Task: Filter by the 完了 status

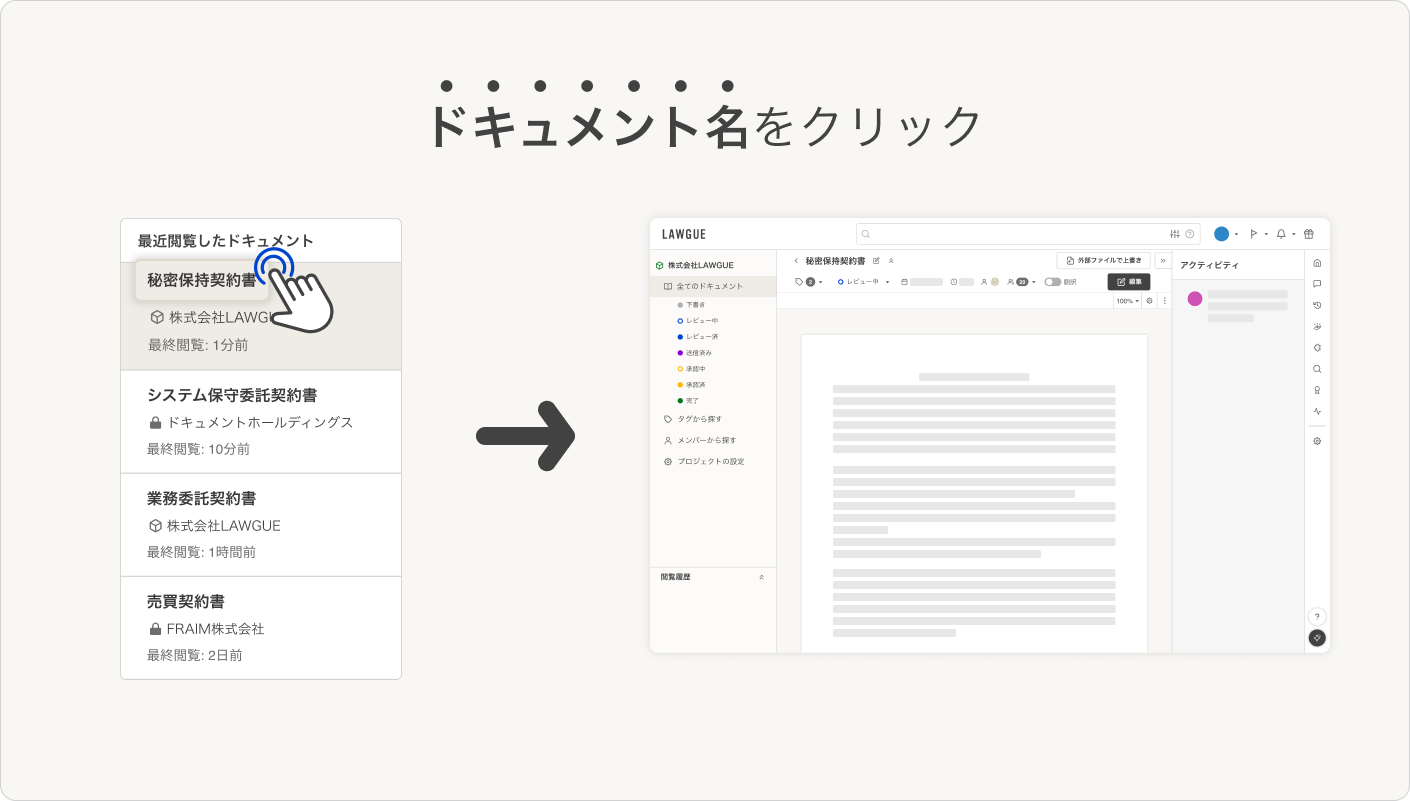Action: pos(688,401)
